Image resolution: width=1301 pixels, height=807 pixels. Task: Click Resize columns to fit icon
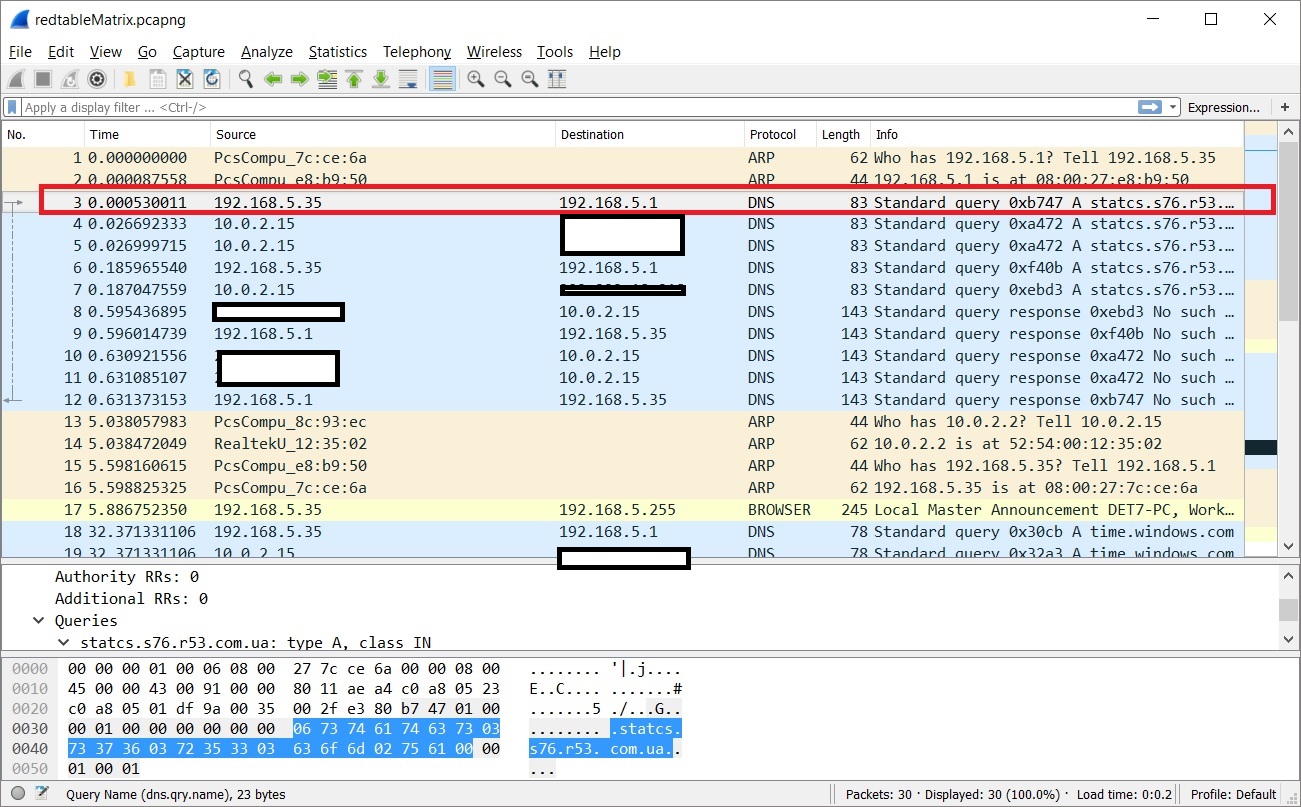557,79
